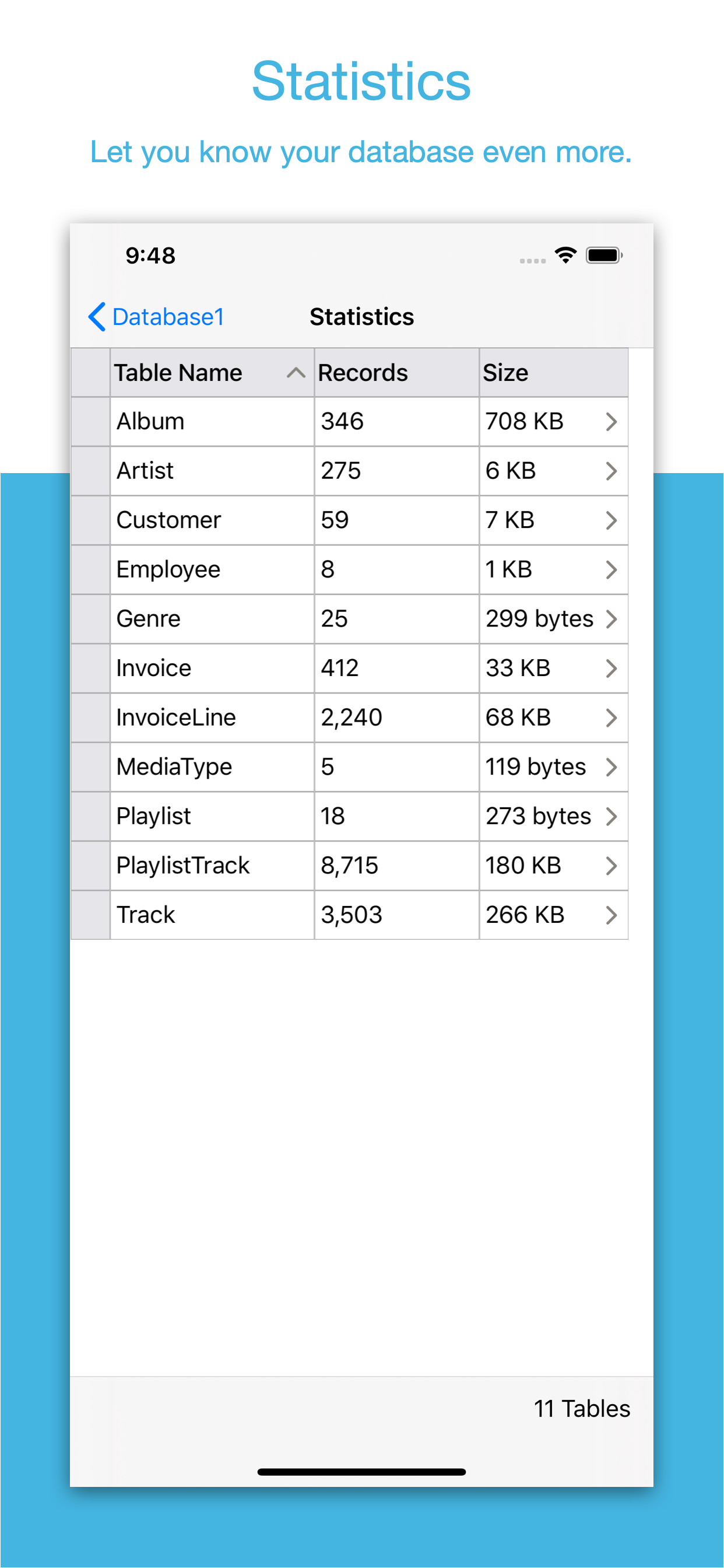Expand the Customer table row chevron
Viewport: 724px width, 1568px height.
611,520
